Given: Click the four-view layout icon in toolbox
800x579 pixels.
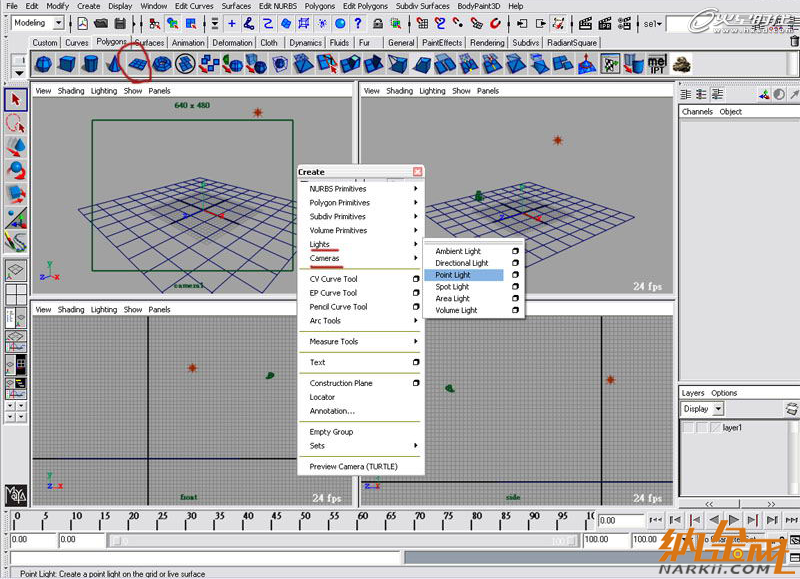Looking at the screenshot, I should 16,295.
